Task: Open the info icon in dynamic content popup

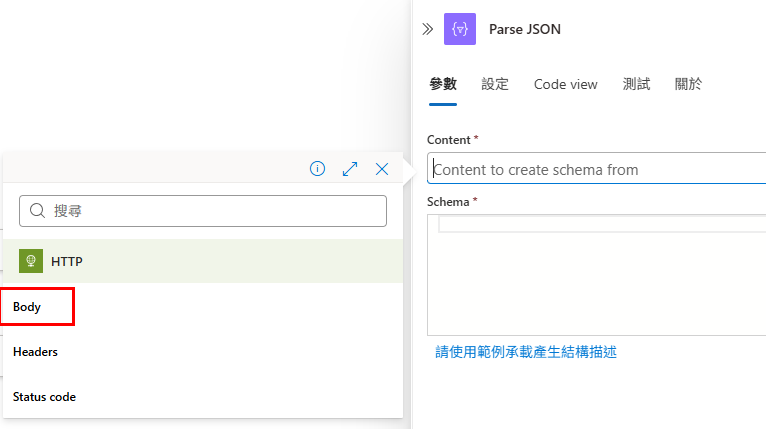Action: point(318,169)
